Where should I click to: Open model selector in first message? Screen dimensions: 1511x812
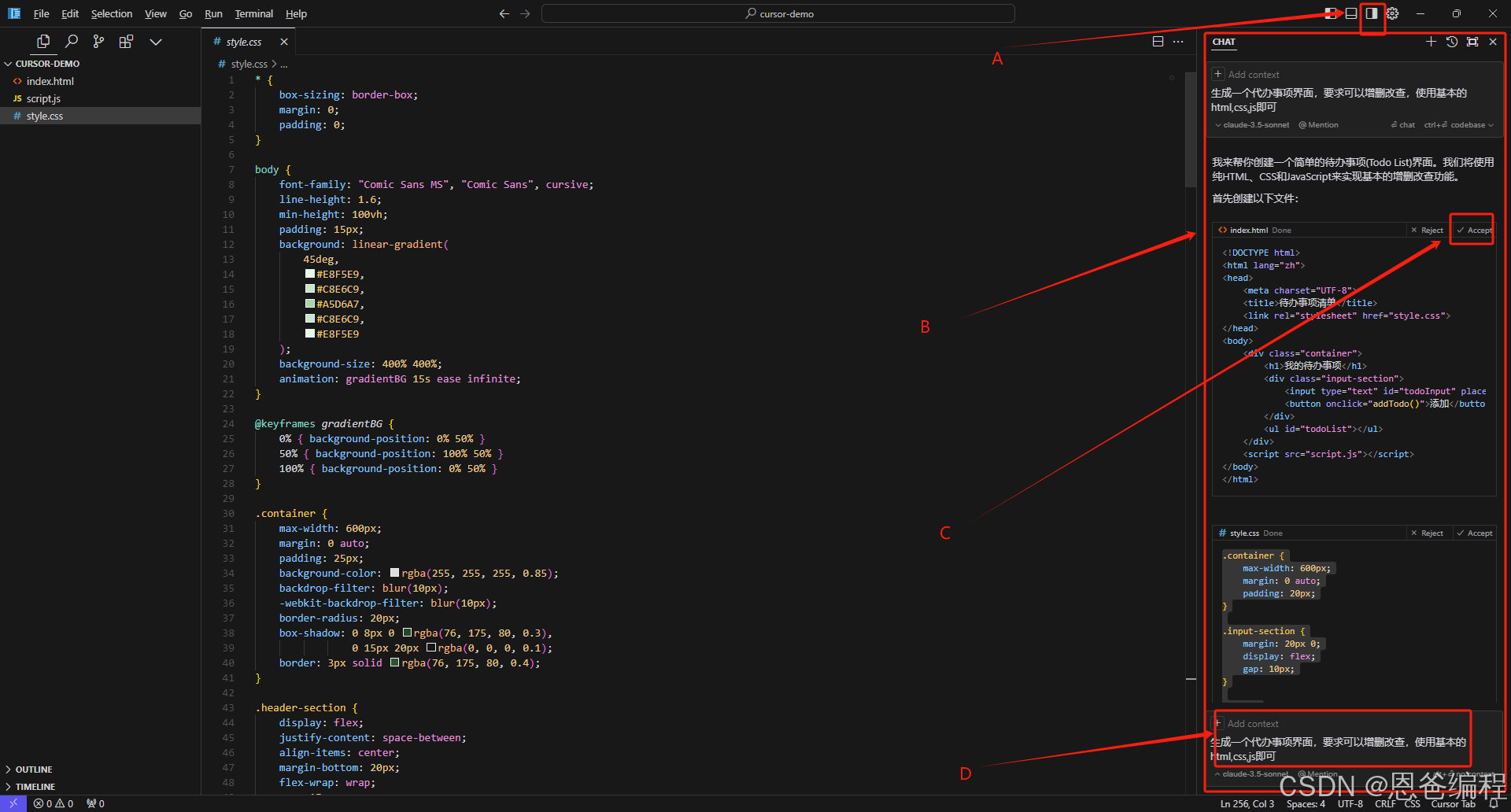pyautogui.click(x=1253, y=125)
